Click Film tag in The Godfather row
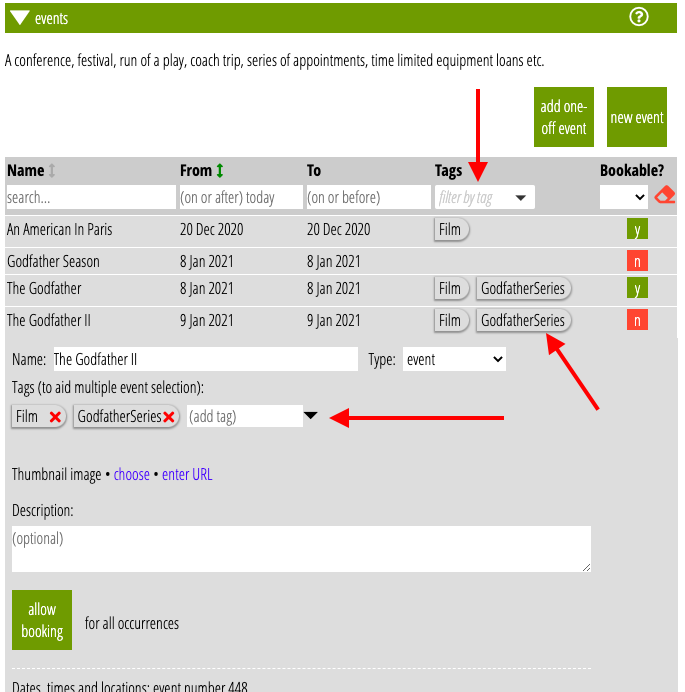 coord(451,289)
